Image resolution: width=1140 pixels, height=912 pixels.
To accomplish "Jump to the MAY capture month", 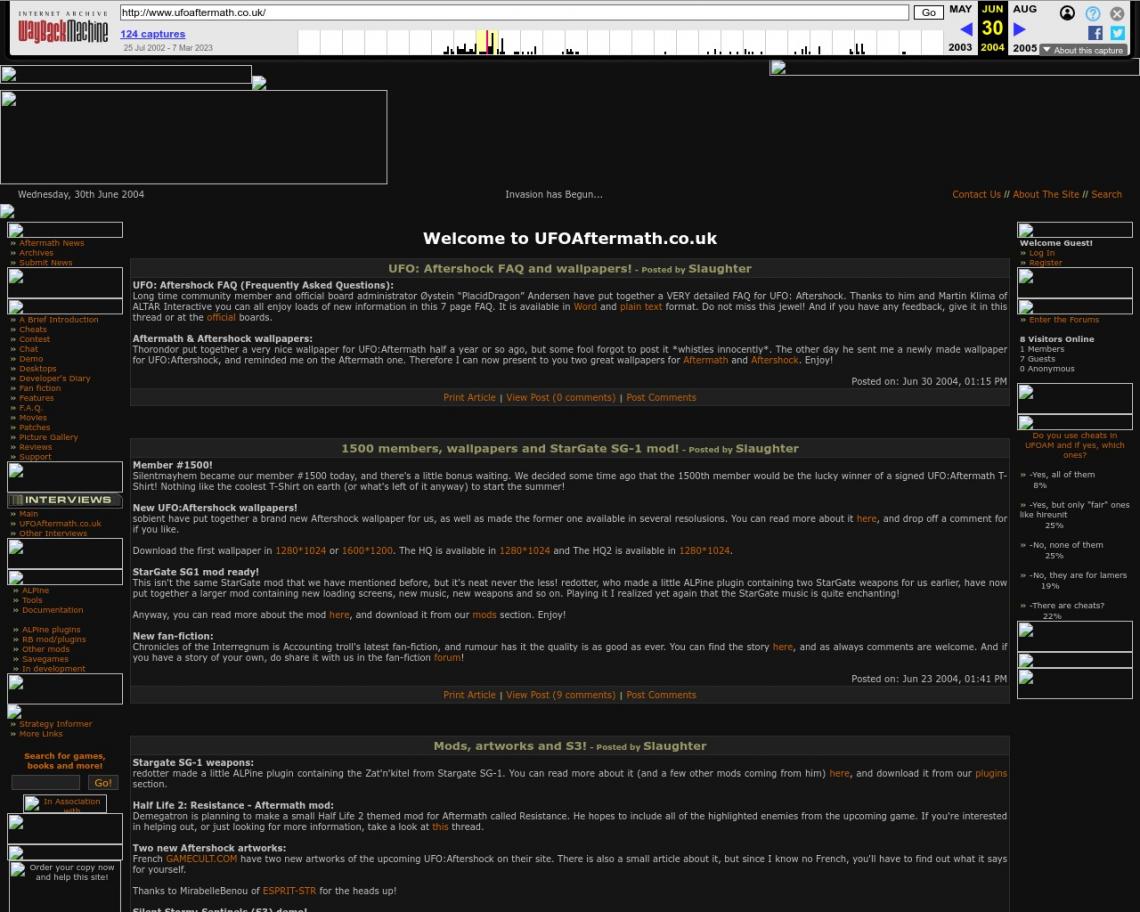I will click(x=960, y=9).
